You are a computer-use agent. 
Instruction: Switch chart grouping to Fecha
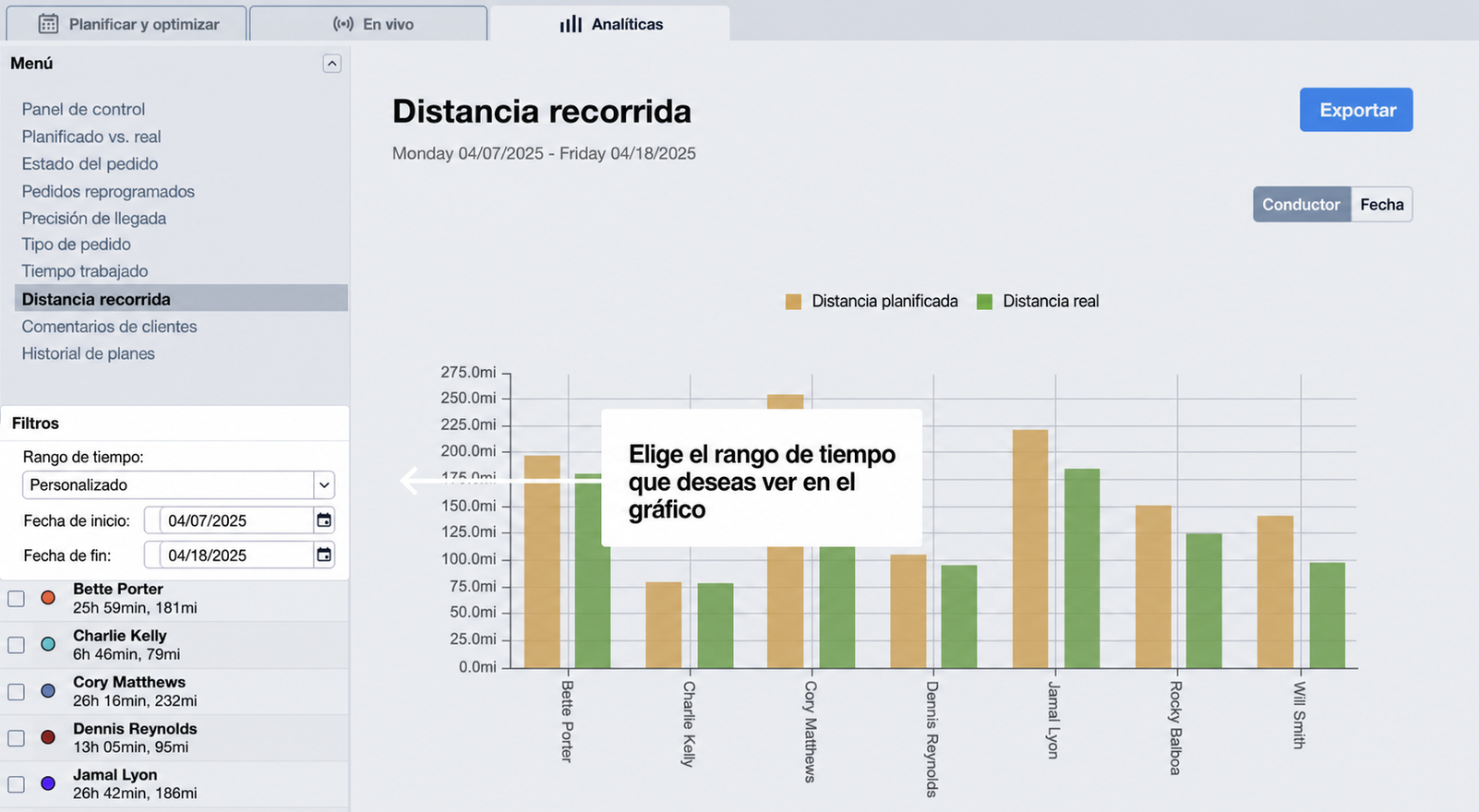1381,205
